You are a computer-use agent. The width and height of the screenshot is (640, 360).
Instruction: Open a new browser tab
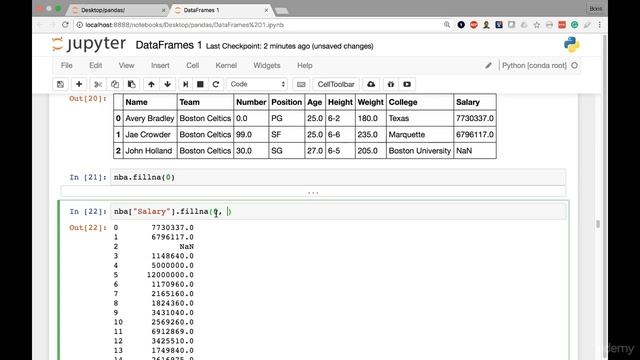282,11
